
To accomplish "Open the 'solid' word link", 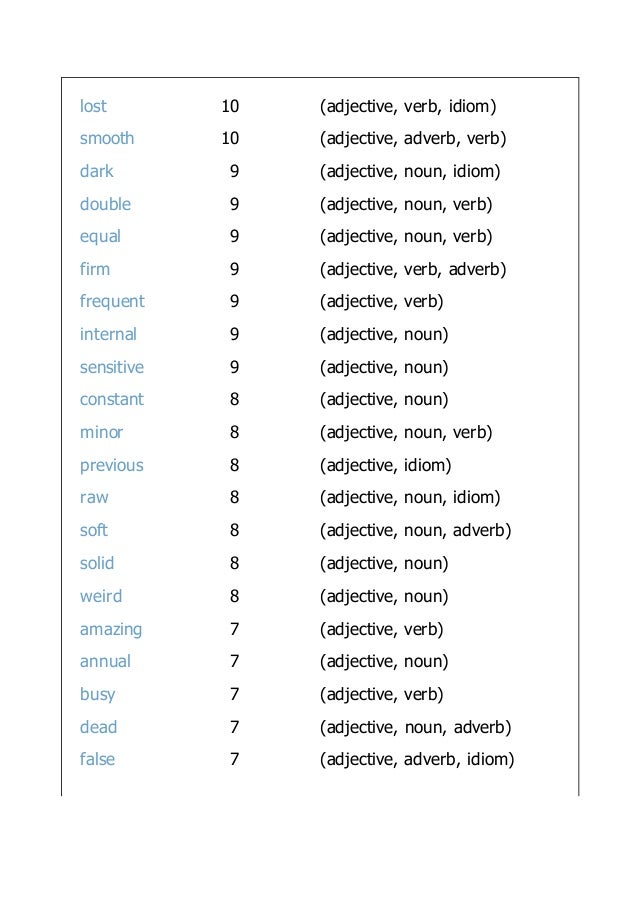I will [x=97, y=563].
